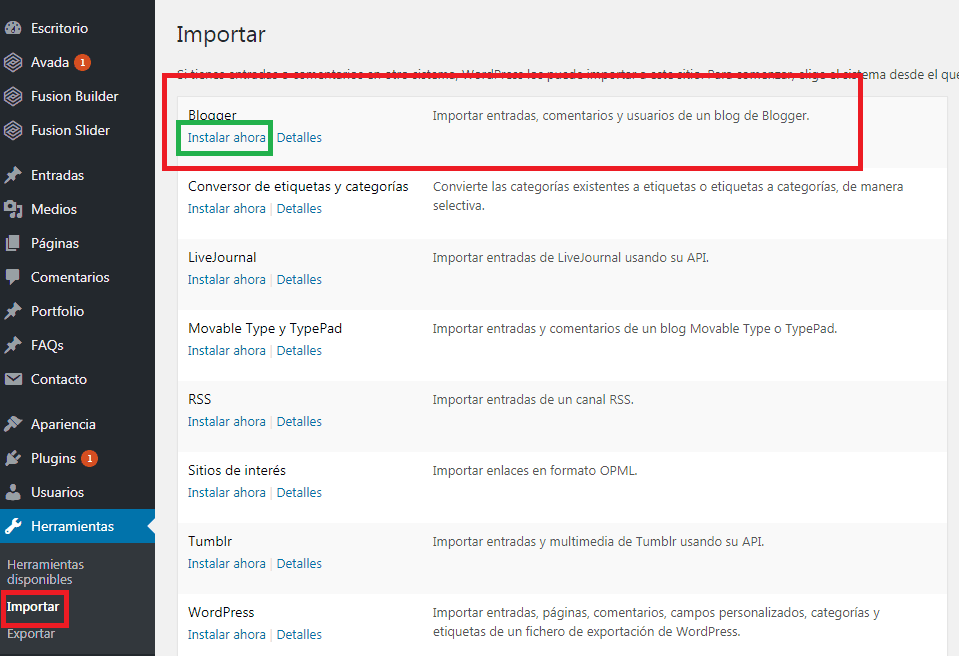View Detalles for Conversor de etiquetas
This screenshot has width=959, height=656.
coord(299,208)
